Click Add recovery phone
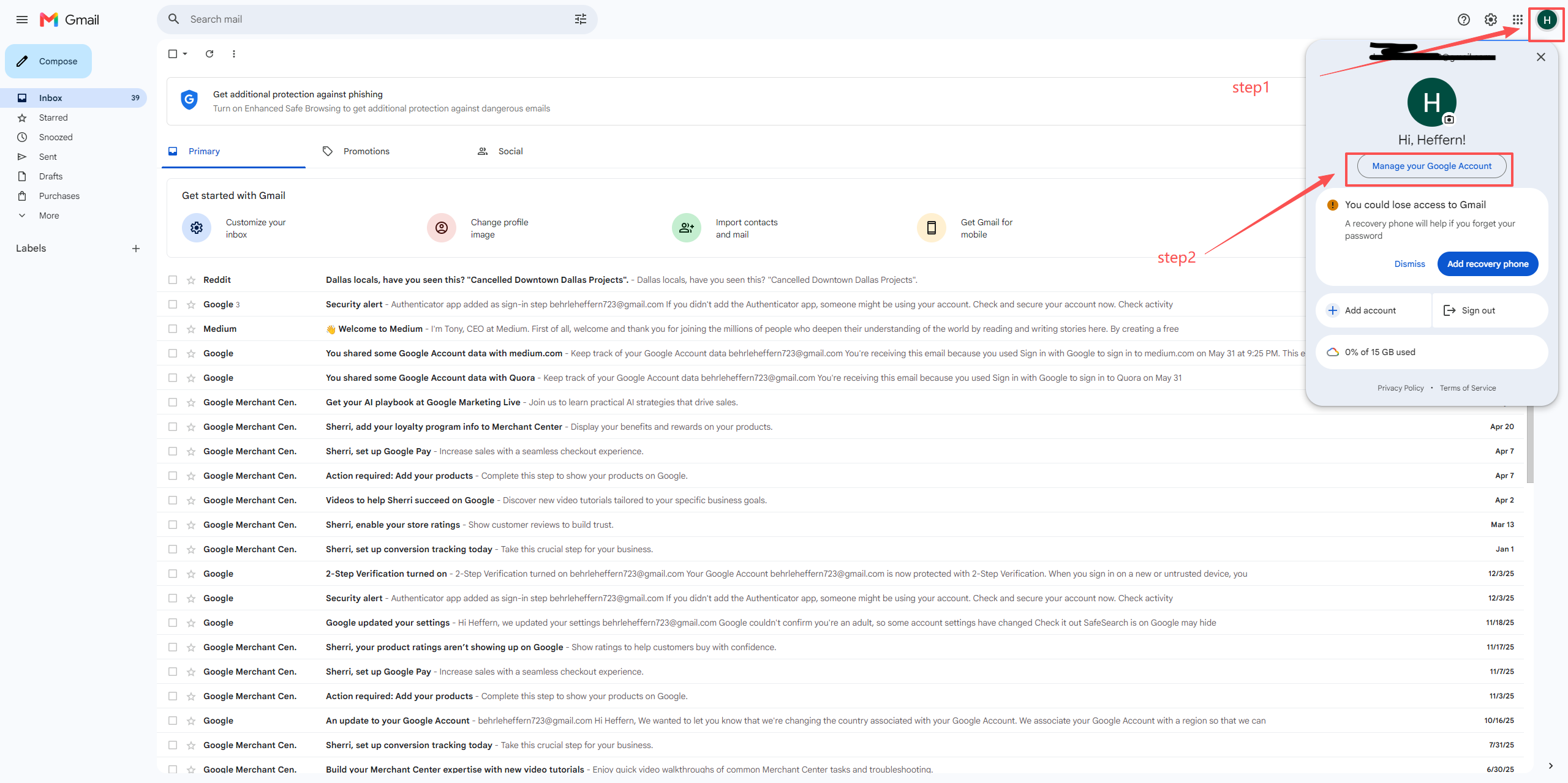The height and width of the screenshot is (783, 1568). [1488, 264]
